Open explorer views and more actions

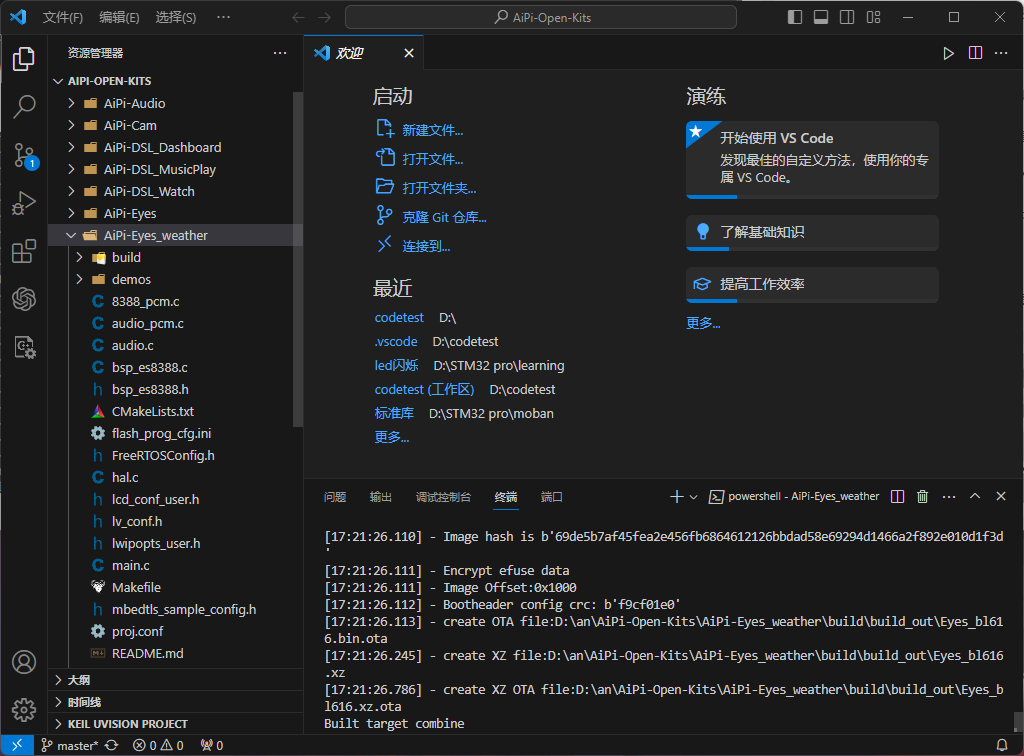280,53
